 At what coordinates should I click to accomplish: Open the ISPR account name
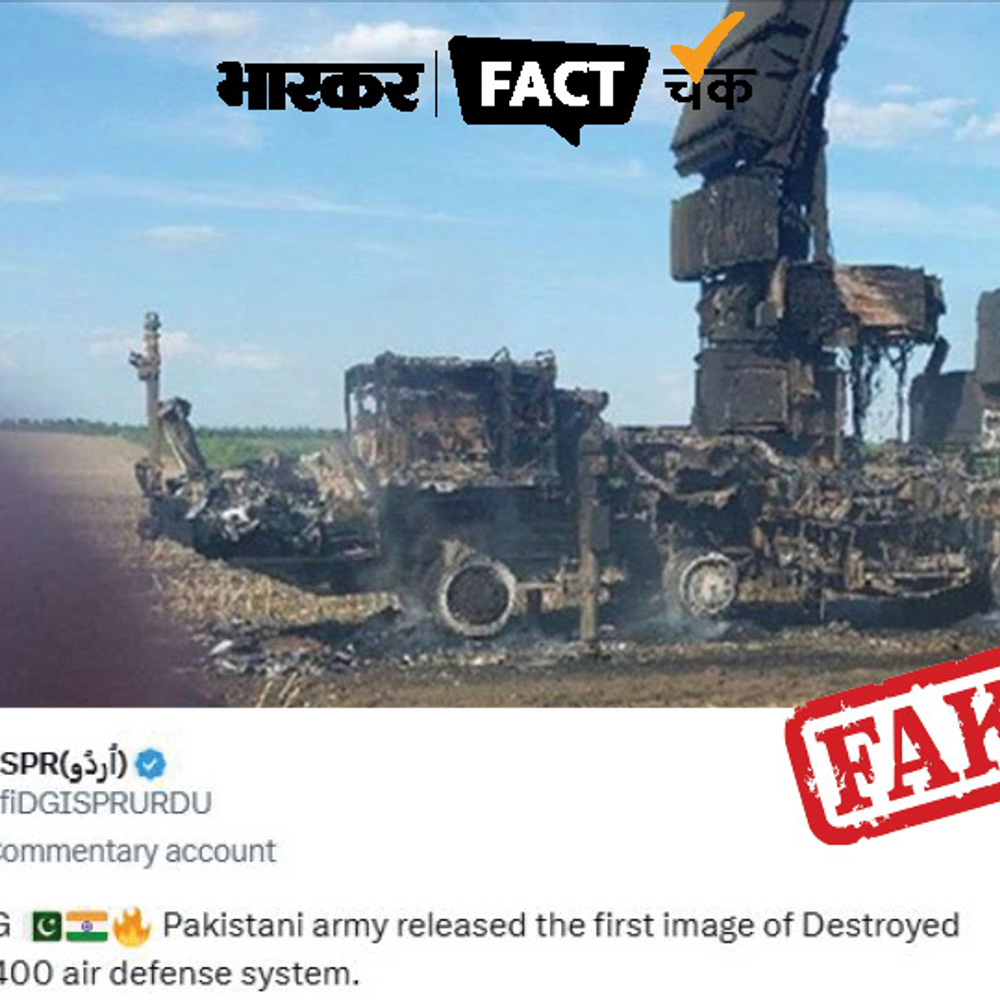64,763
